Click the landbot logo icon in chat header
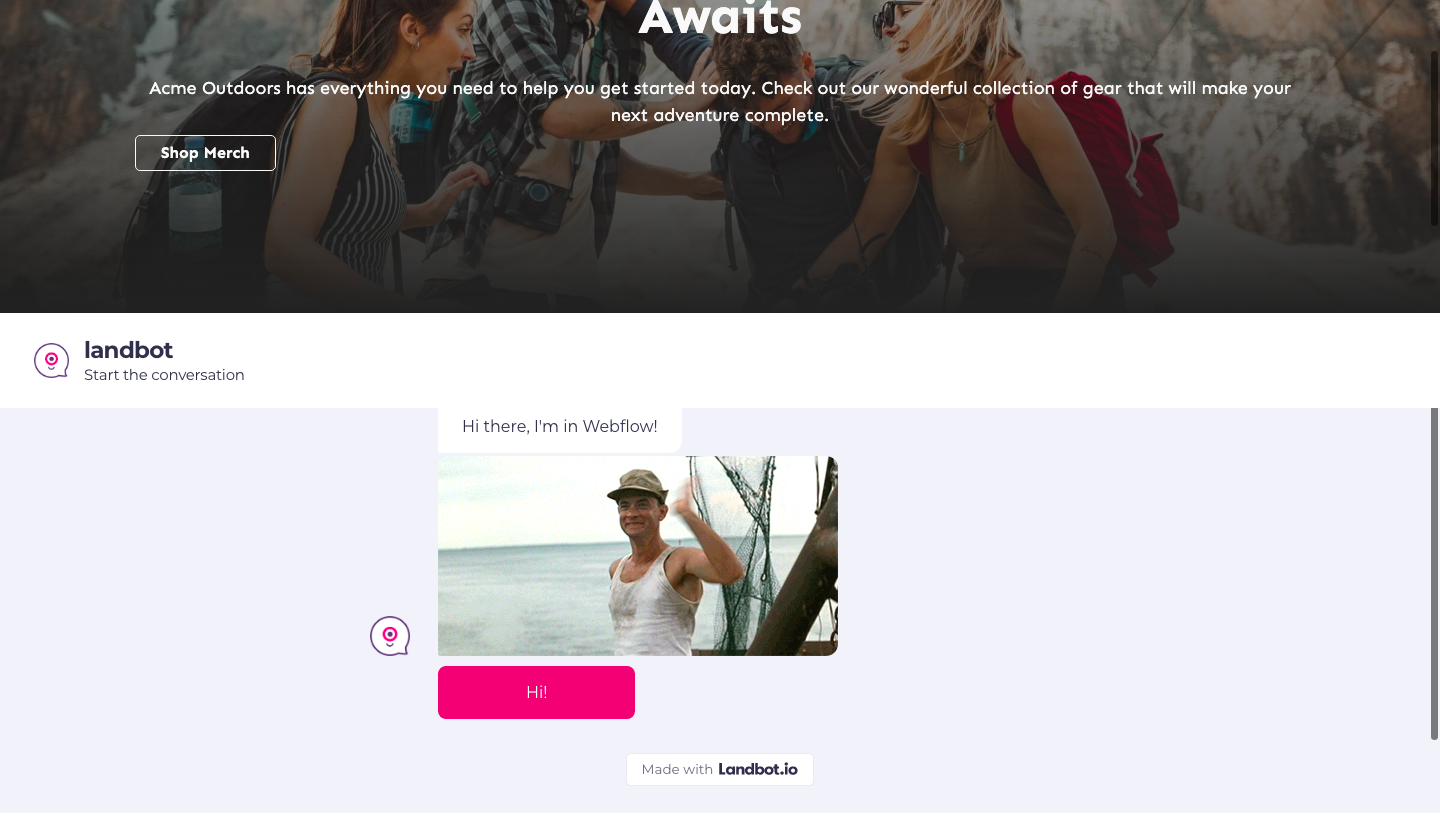Image resolution: width=1440 pixels, height=819 pixels. tap(51, 361)
